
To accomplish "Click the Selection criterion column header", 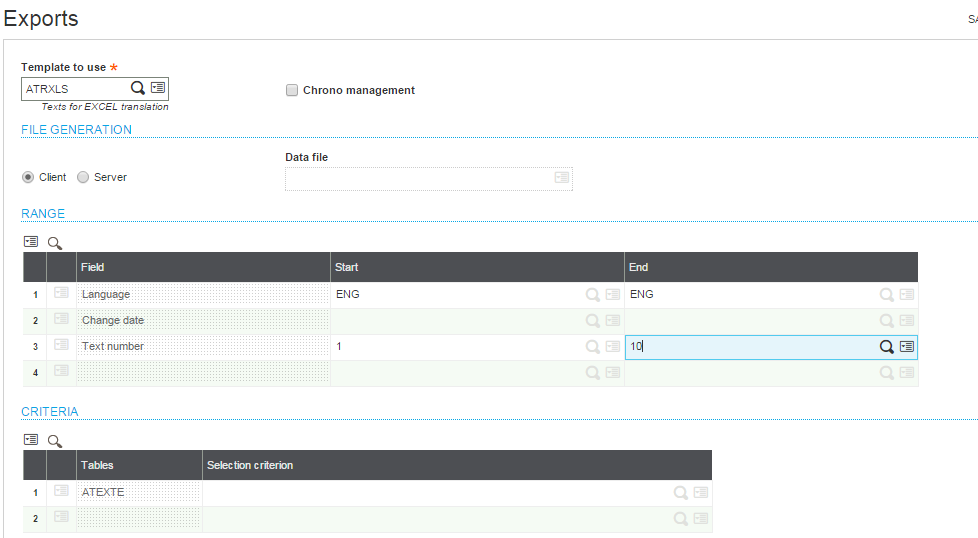I will click(456, 465).
